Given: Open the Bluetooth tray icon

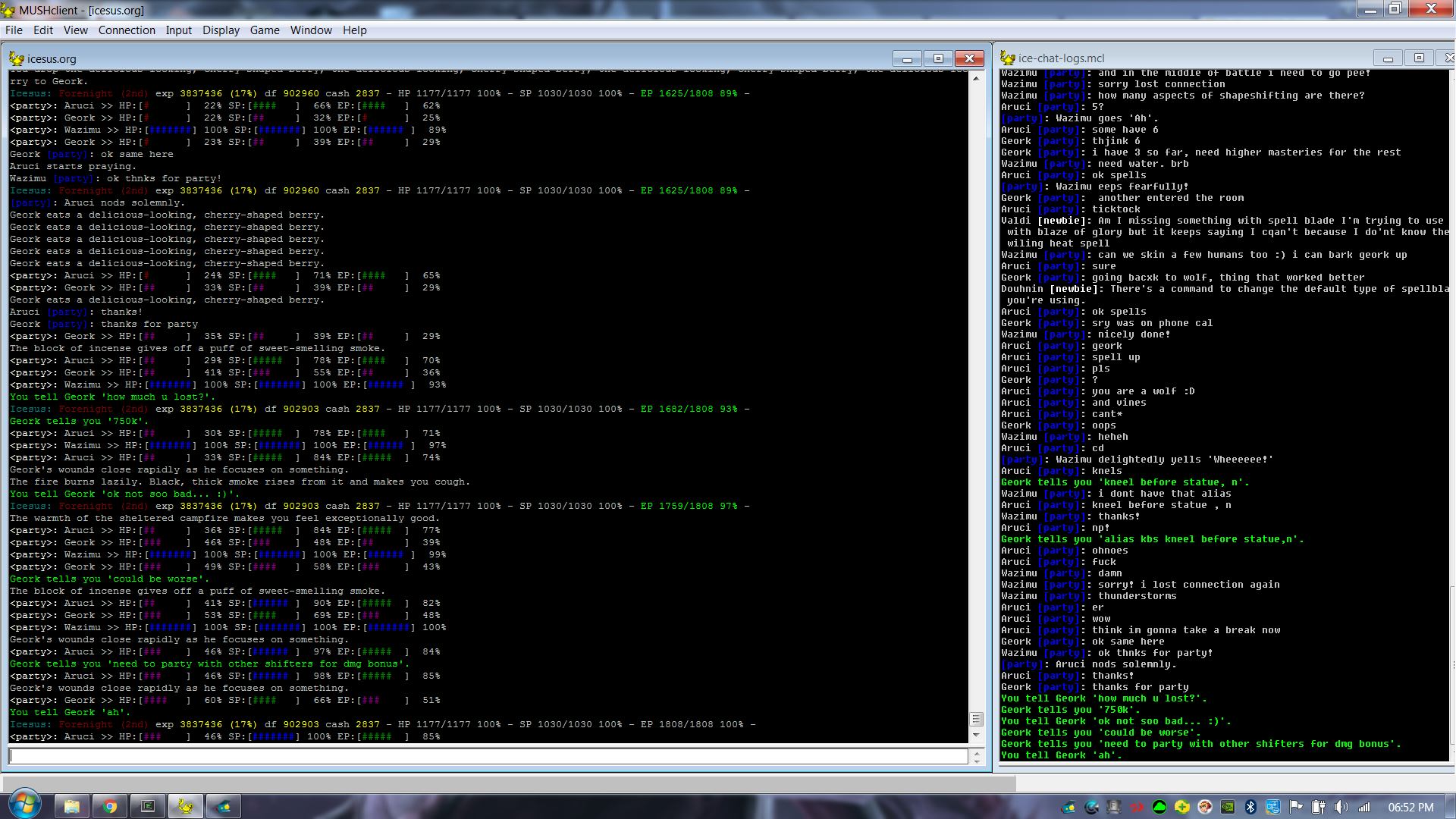Looking at the screenshot, I should point(1250,807).
